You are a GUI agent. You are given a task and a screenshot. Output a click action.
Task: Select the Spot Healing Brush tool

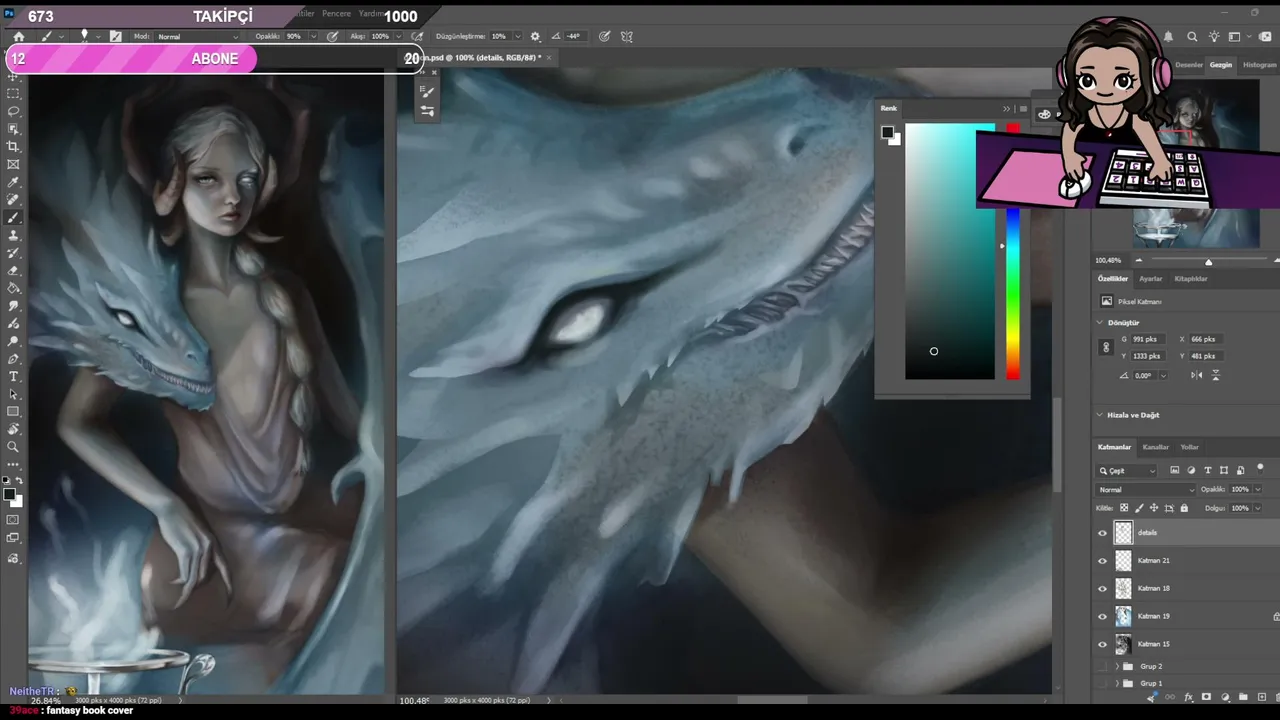13,200
